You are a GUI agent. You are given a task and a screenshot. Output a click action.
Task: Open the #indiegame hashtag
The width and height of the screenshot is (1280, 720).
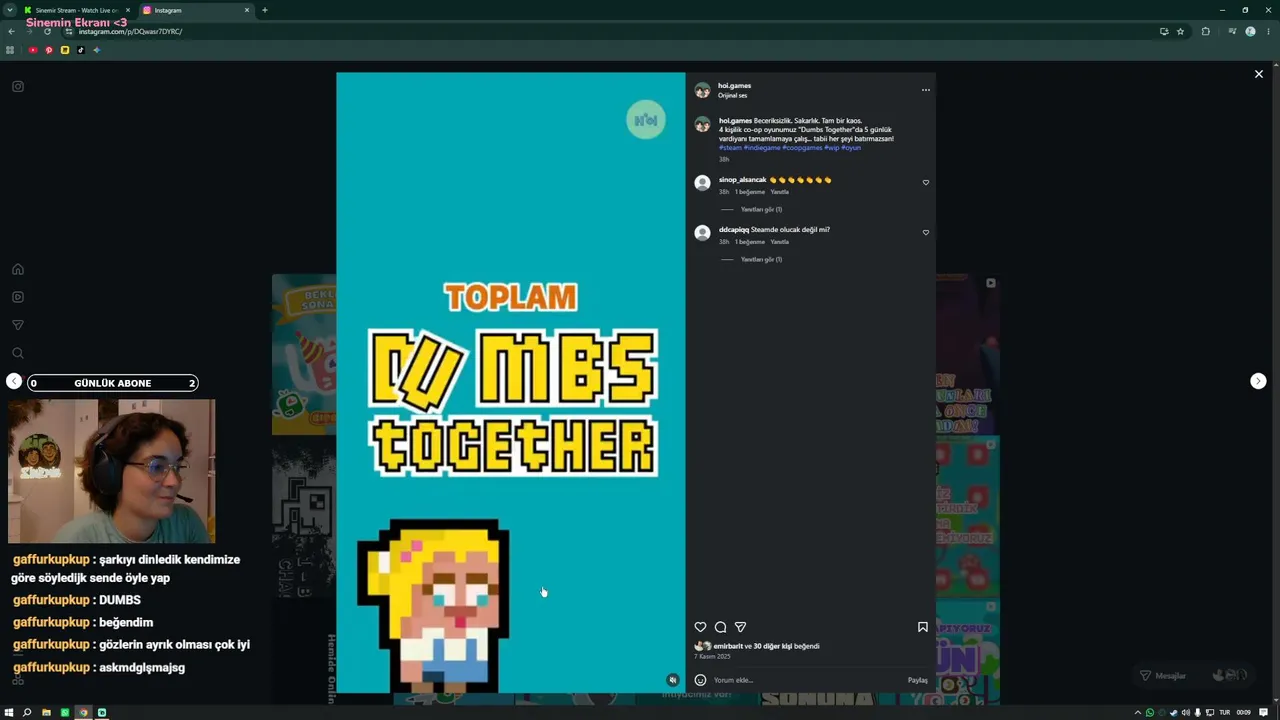point(762,148)
